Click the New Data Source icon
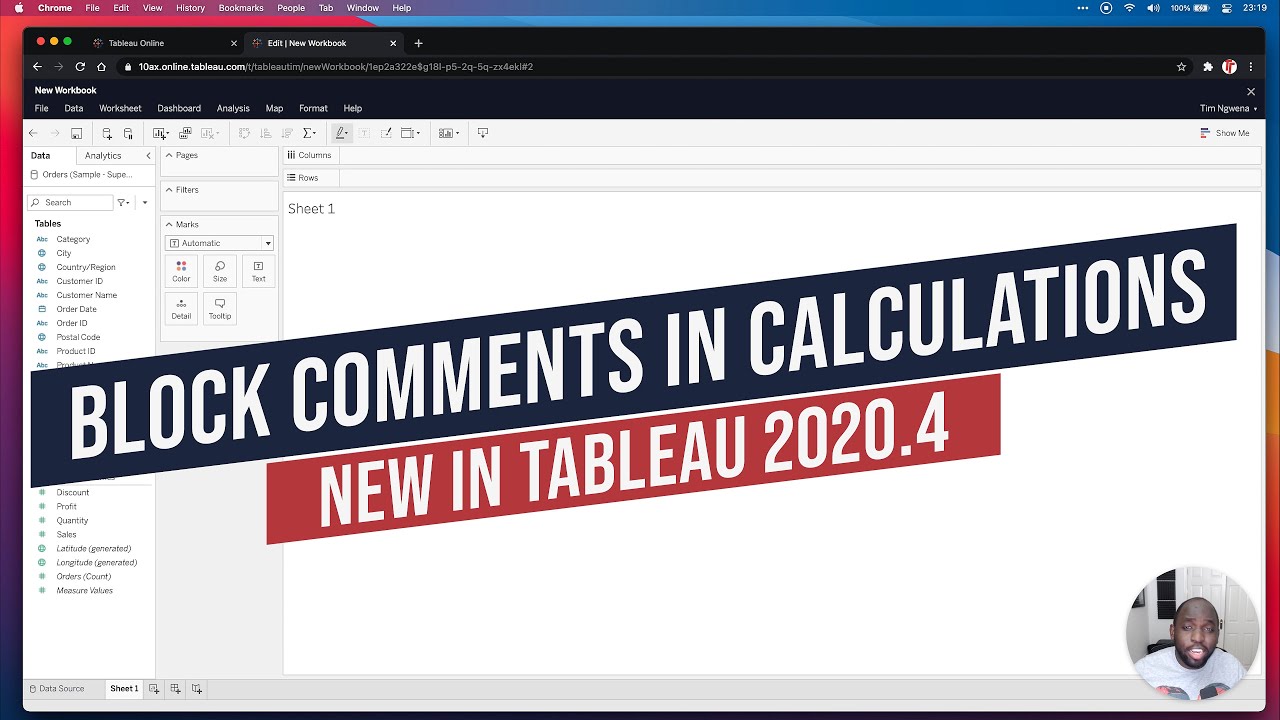This screenshot has width=1280, height=720. pos(107,133)
